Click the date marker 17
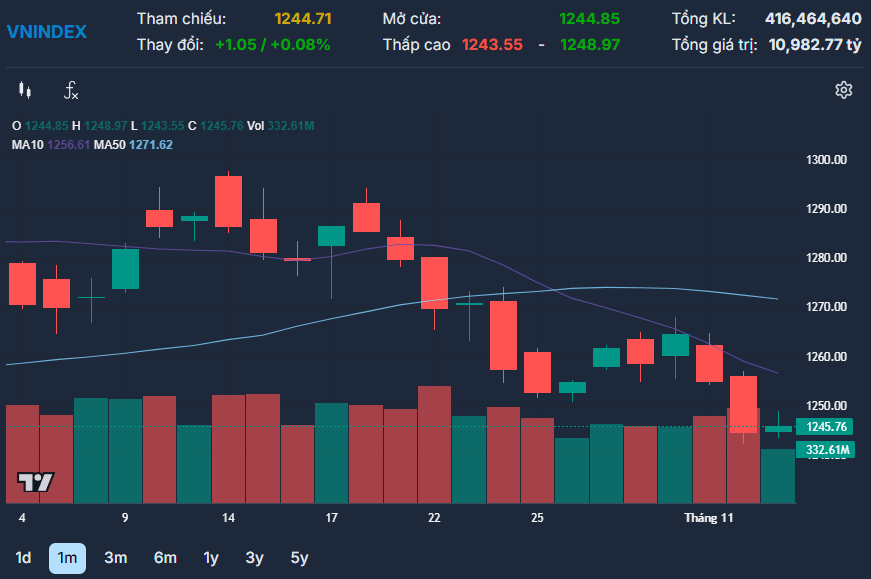This screenshot has width=871, height=579. tap(332, 518)
